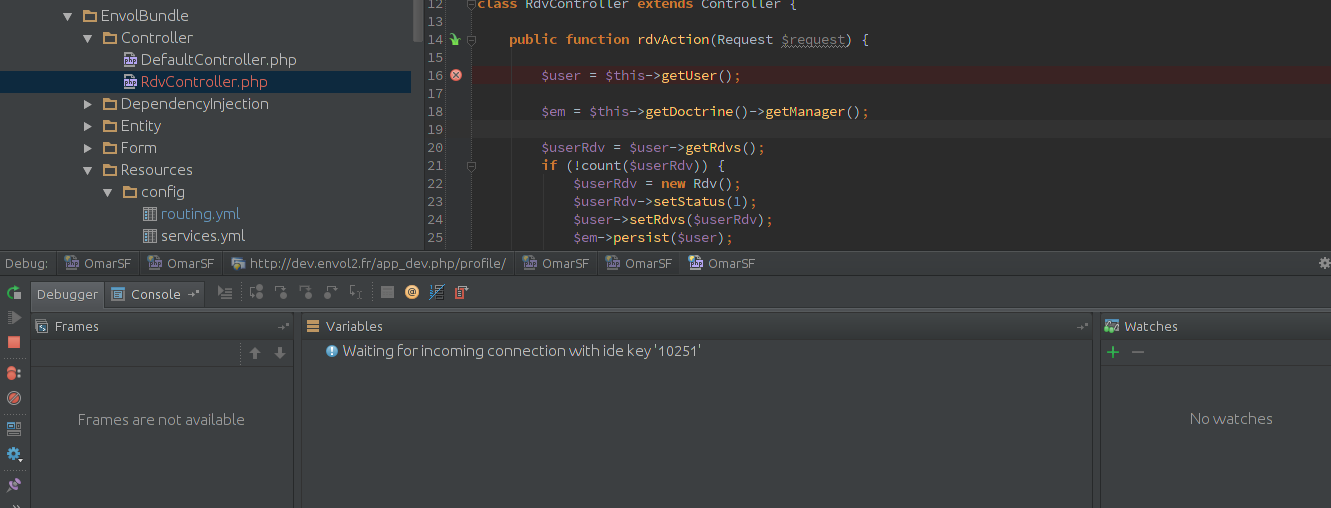
Task: Click getManager call on line 18
Action: click(805, 112)
